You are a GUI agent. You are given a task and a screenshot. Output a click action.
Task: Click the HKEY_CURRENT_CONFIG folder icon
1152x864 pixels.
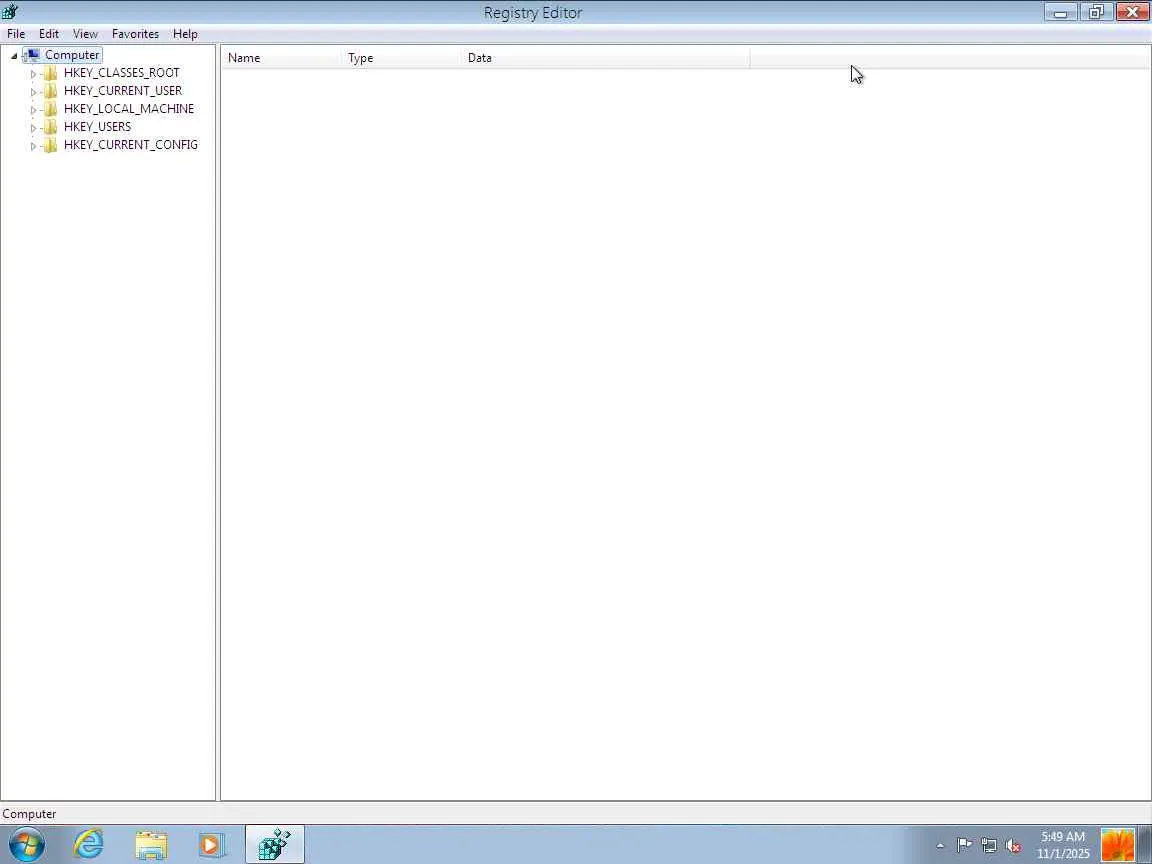(51, 145)
